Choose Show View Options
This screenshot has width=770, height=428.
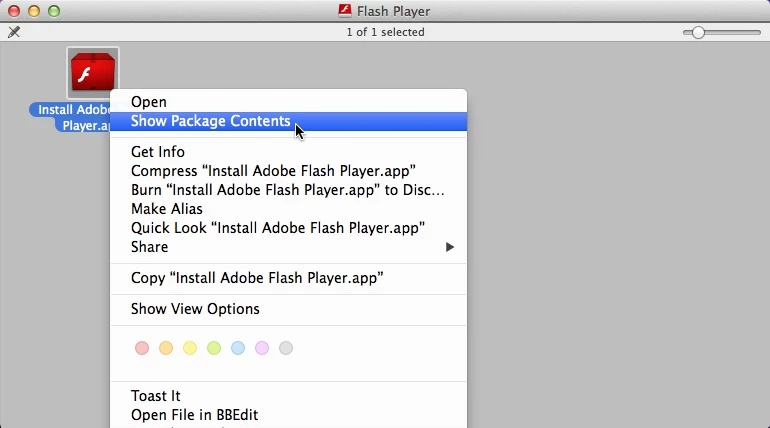tap(288, 309)
